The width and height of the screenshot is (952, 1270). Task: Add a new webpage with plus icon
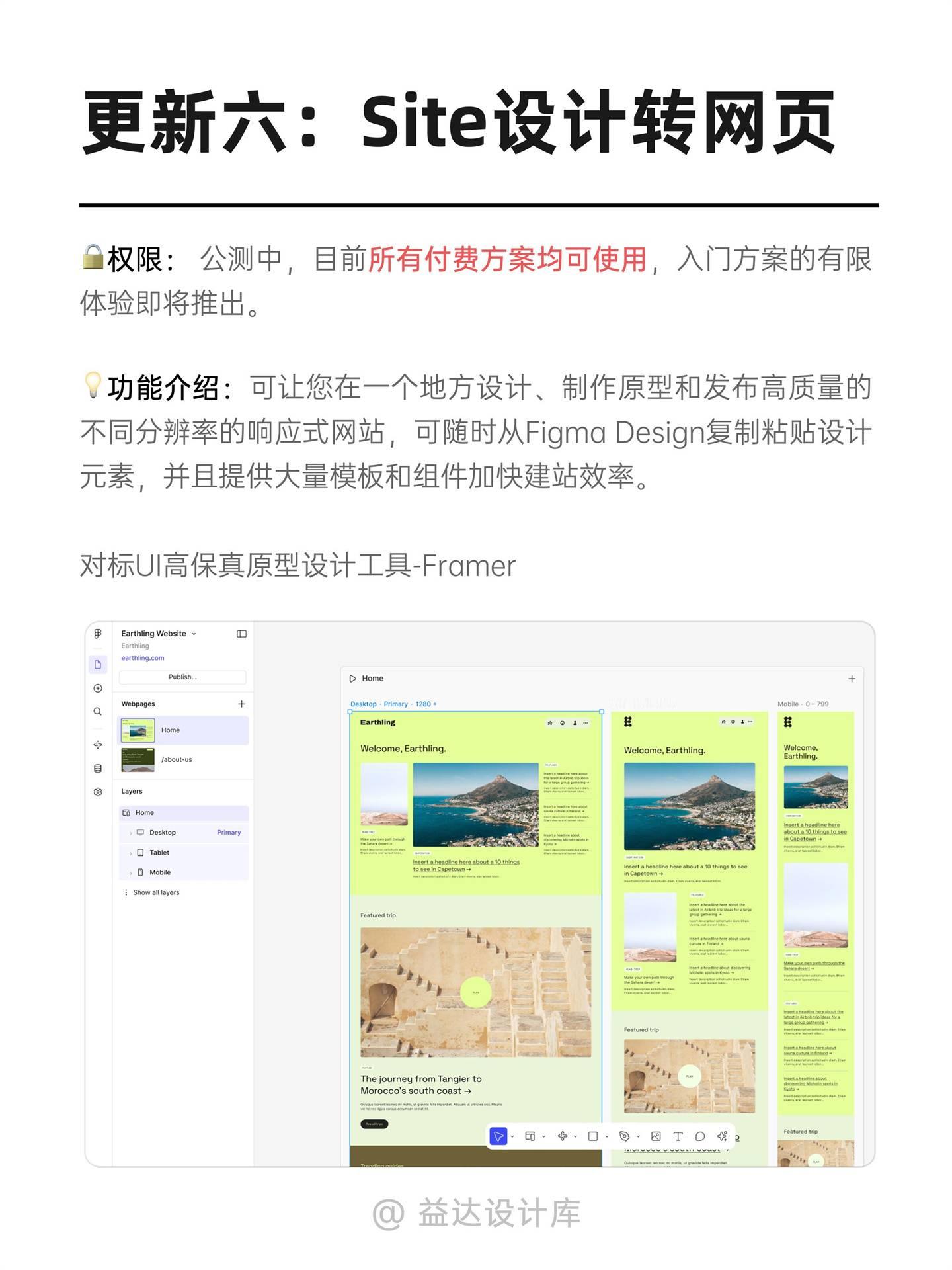click(x=241, y=704)
